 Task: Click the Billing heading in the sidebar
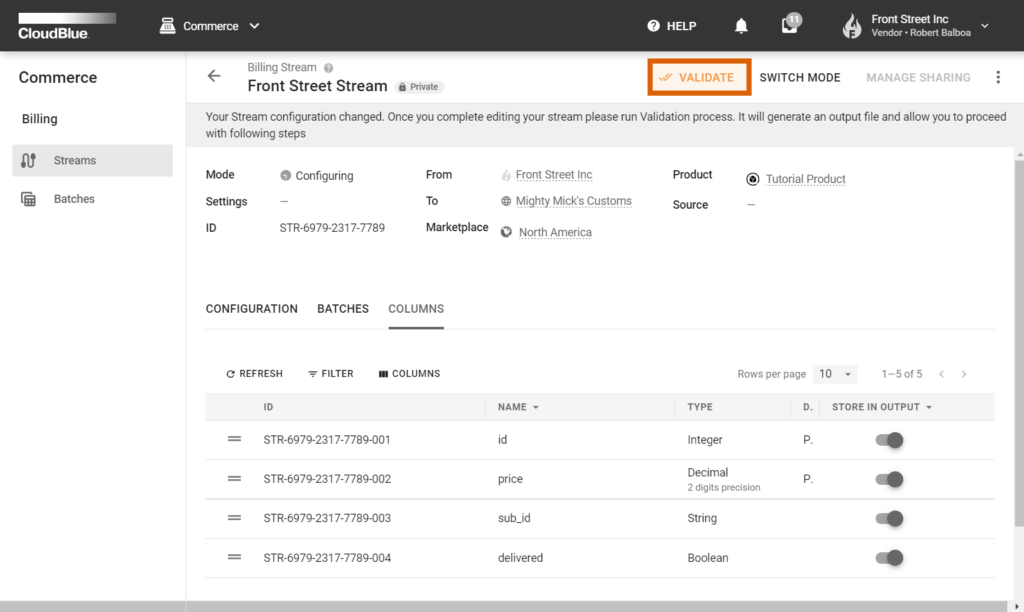[40, 119]
